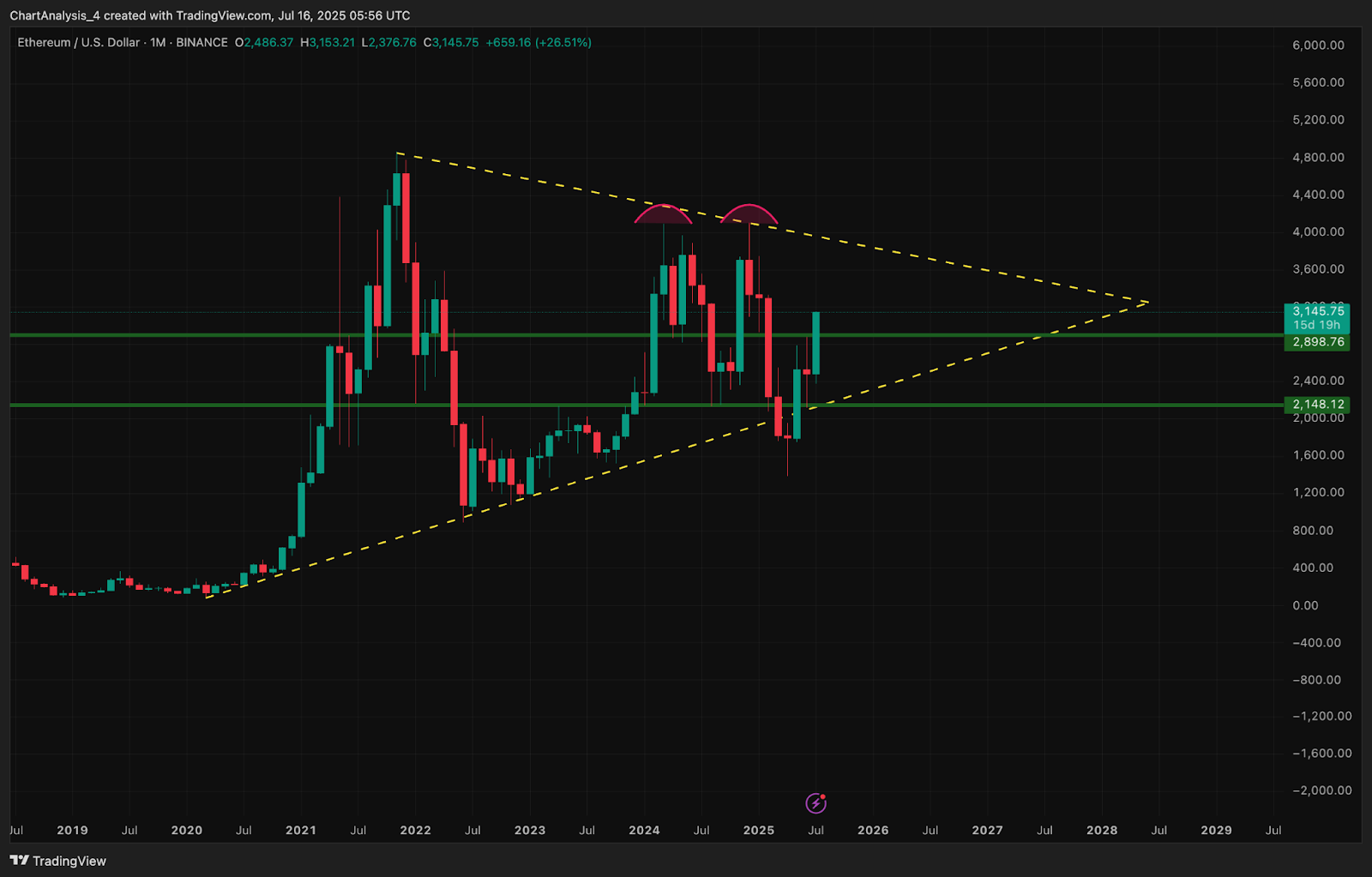The width and height of the screenshot is (1372, 877).
Task: Click the 1,200.00 price axis label
Action: [1318, 493]
